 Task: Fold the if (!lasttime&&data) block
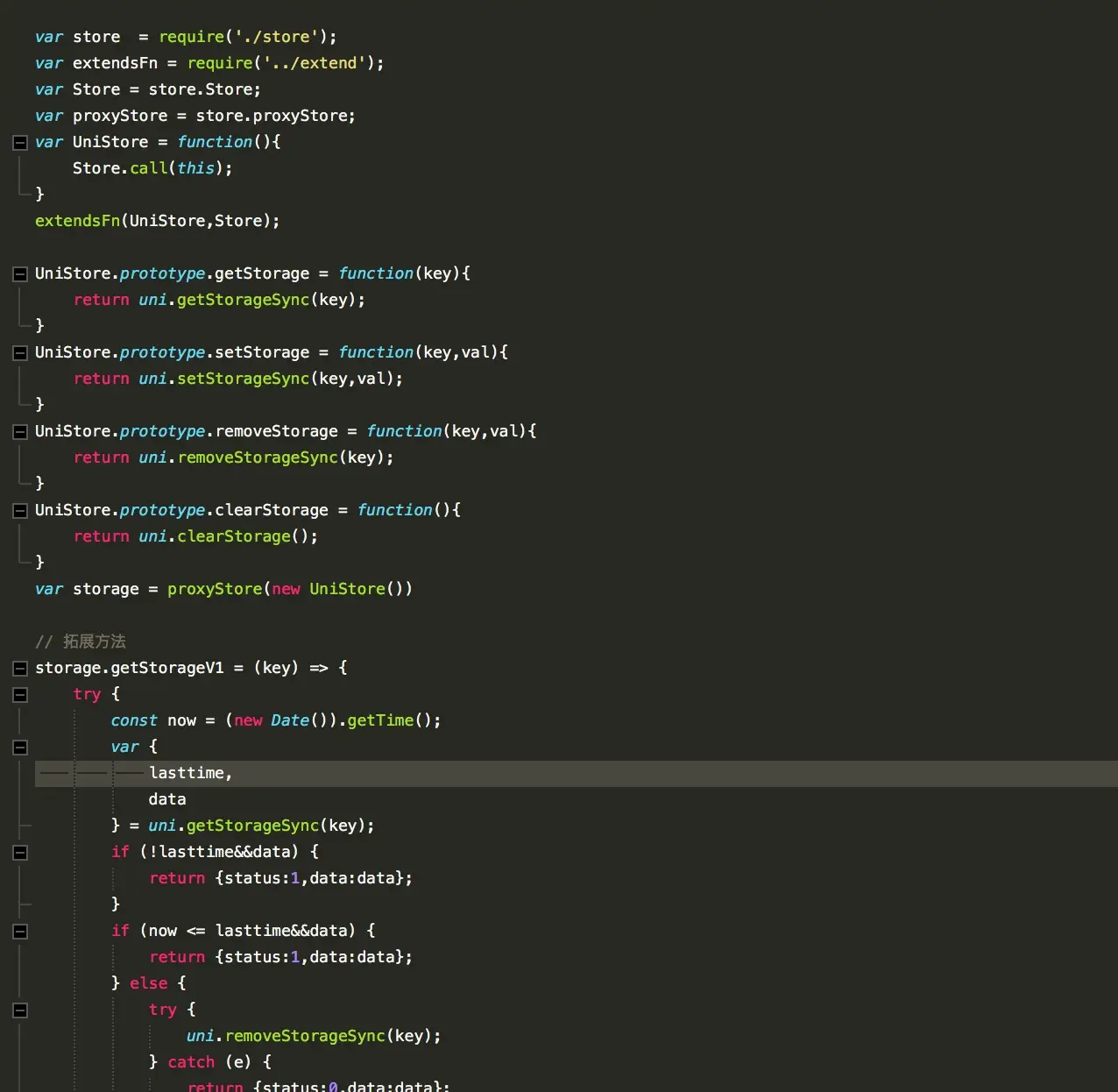point(20,853)
